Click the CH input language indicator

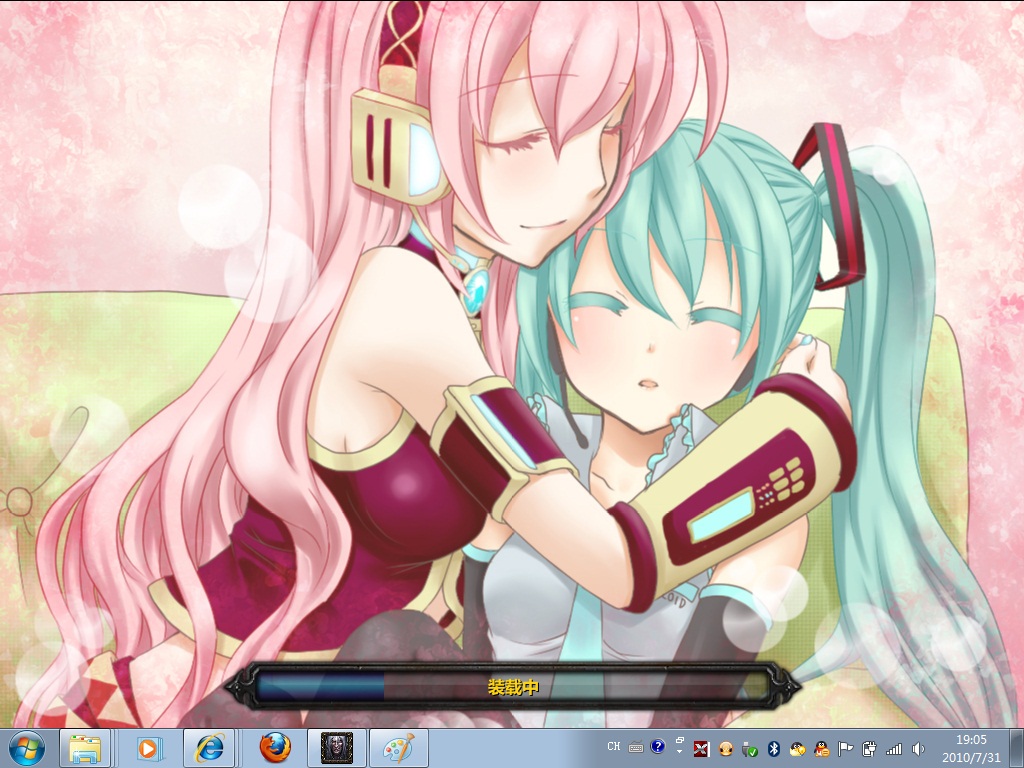click(x=614, y=746)
